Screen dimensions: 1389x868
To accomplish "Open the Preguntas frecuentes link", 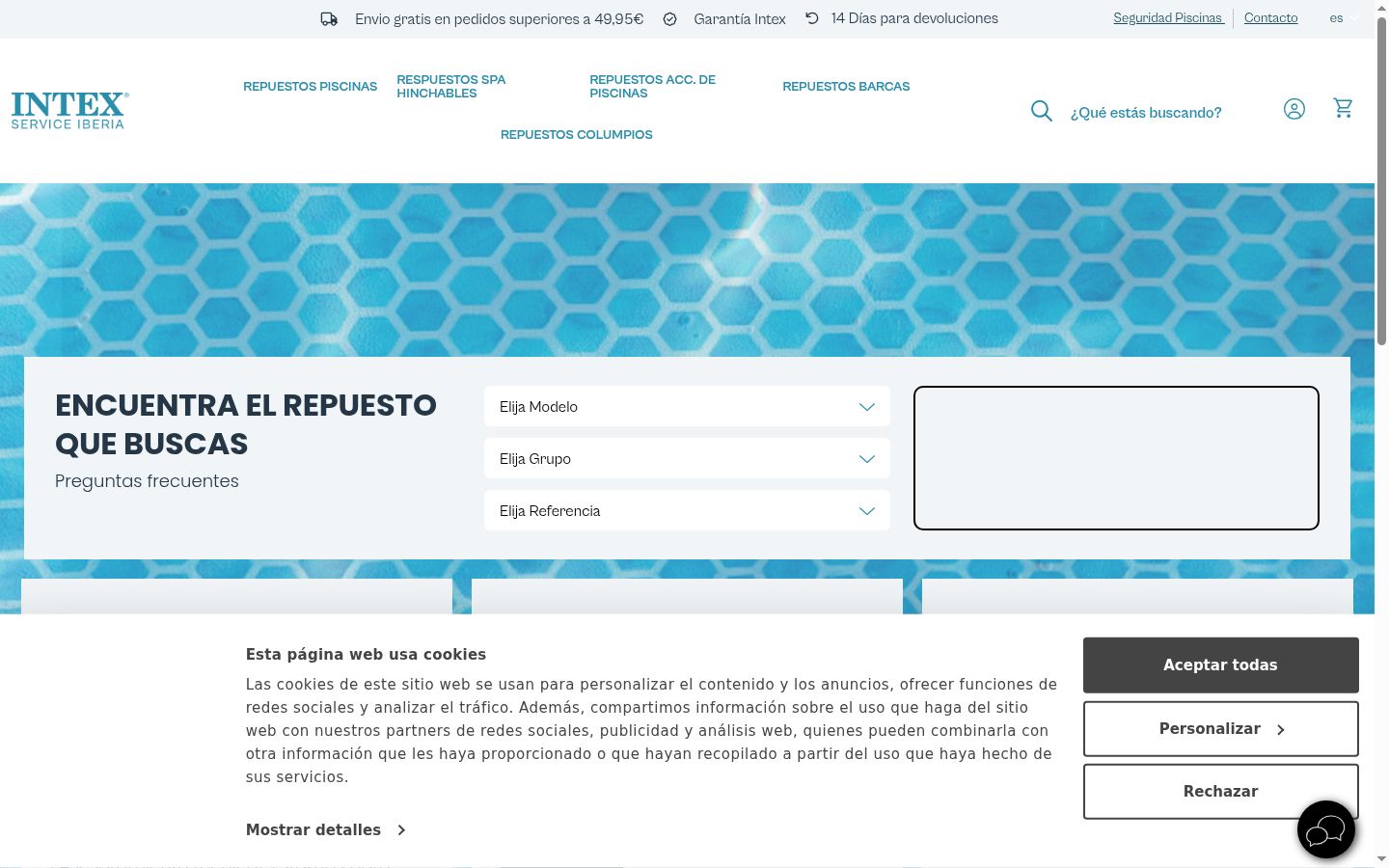I will pos(147,481).
